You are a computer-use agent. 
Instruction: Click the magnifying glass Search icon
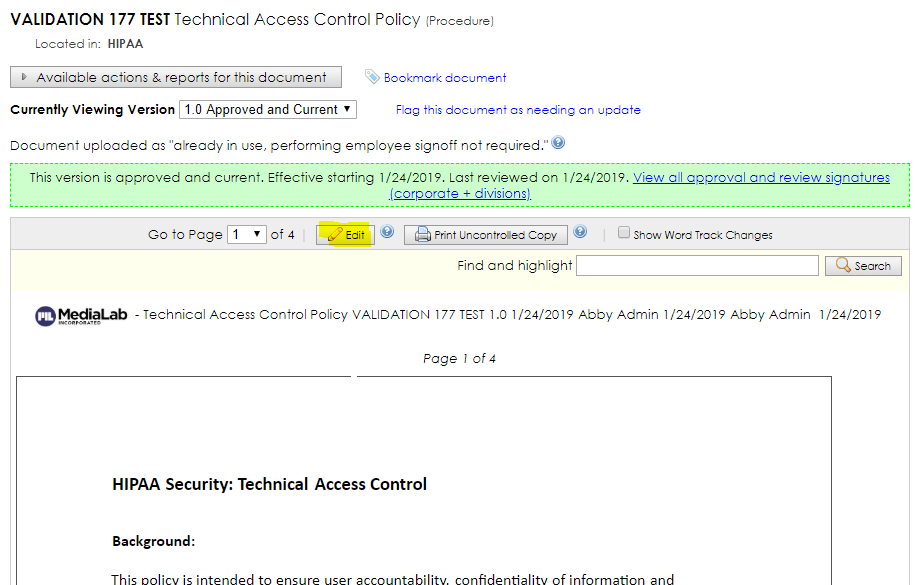tap(843, 265)
